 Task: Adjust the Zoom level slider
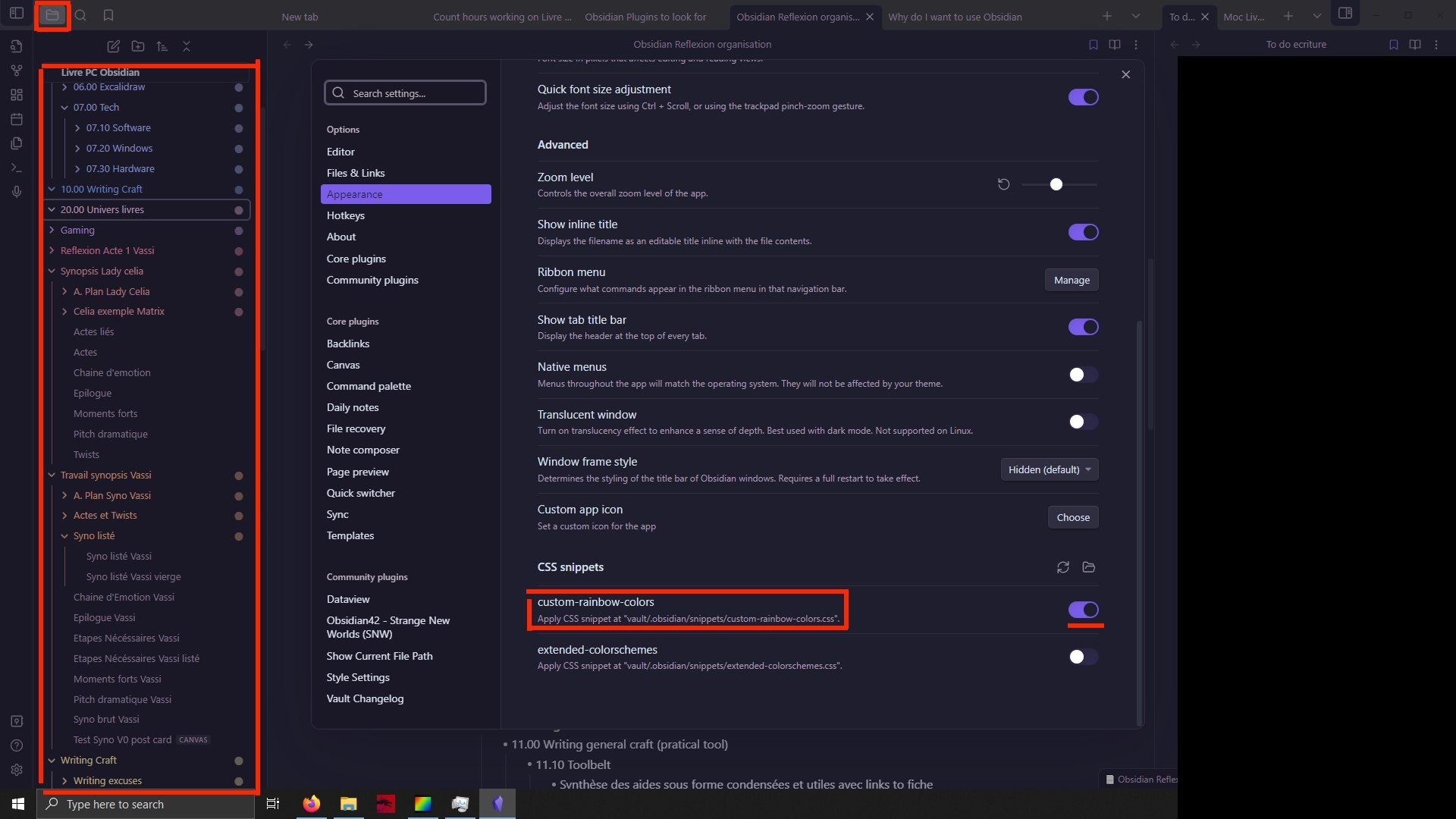[1056, 184]
